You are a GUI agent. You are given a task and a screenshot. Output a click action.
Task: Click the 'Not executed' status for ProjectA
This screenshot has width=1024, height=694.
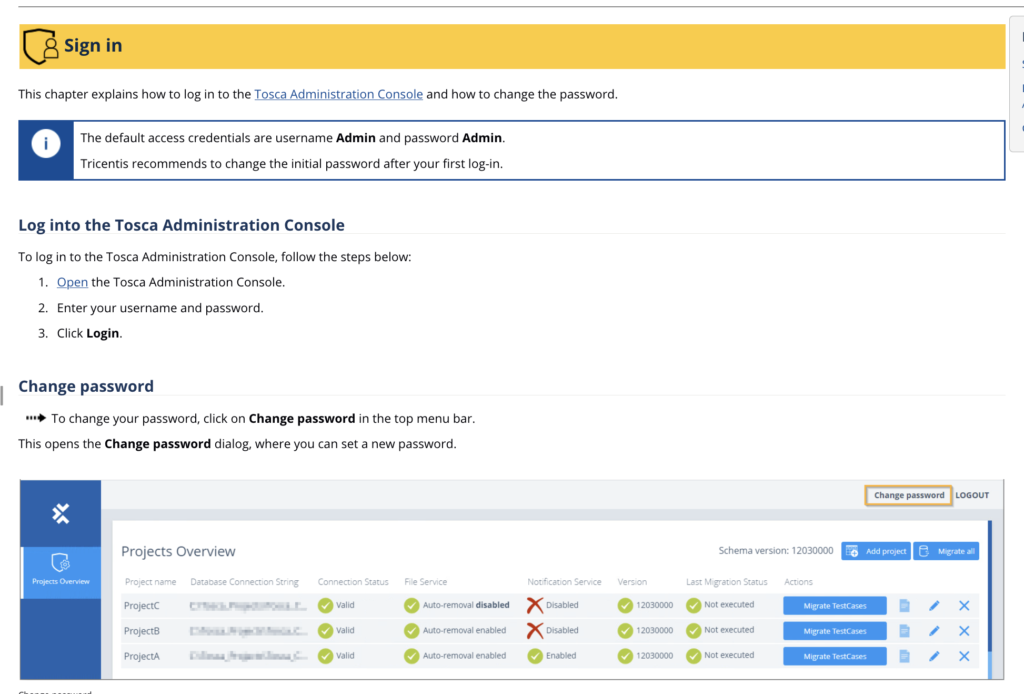click(729, 655)
